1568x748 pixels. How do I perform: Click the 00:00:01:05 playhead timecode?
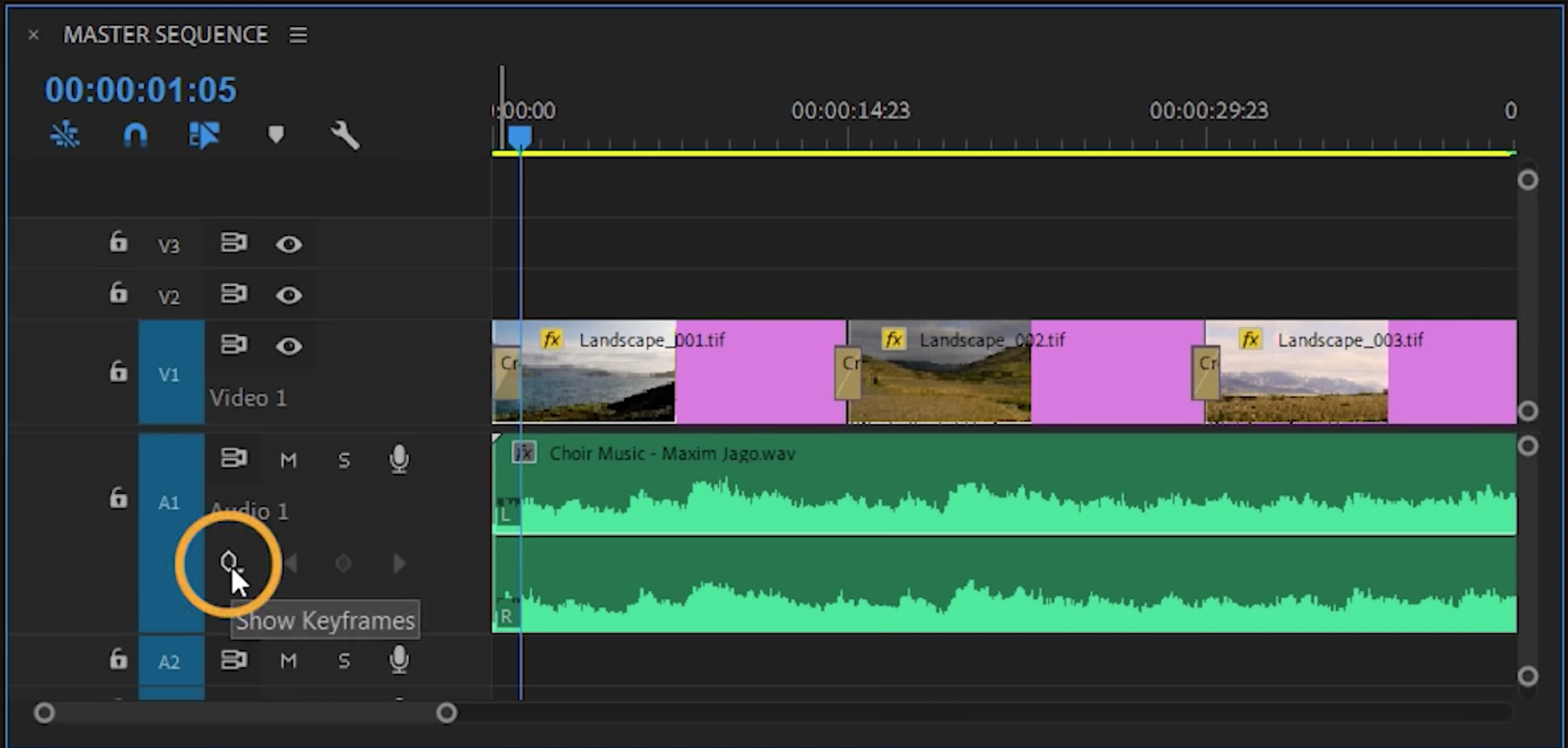coord(141,90)
